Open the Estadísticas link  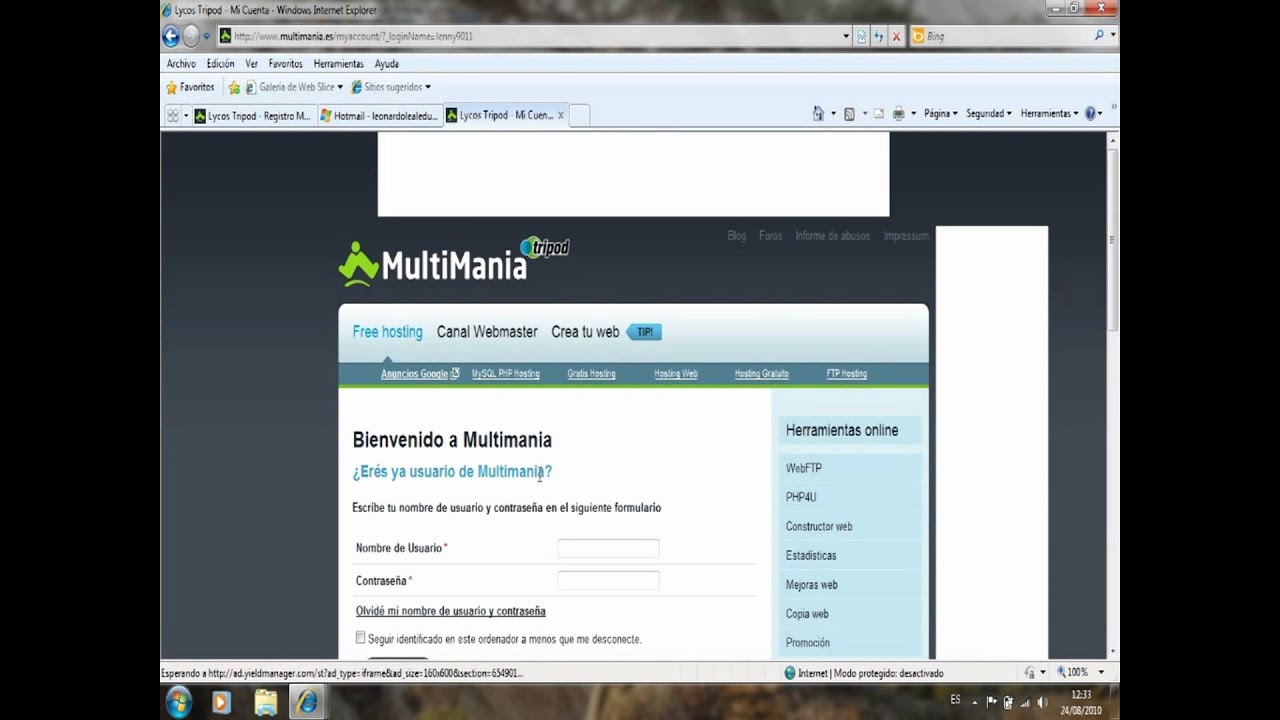[811, 555]
